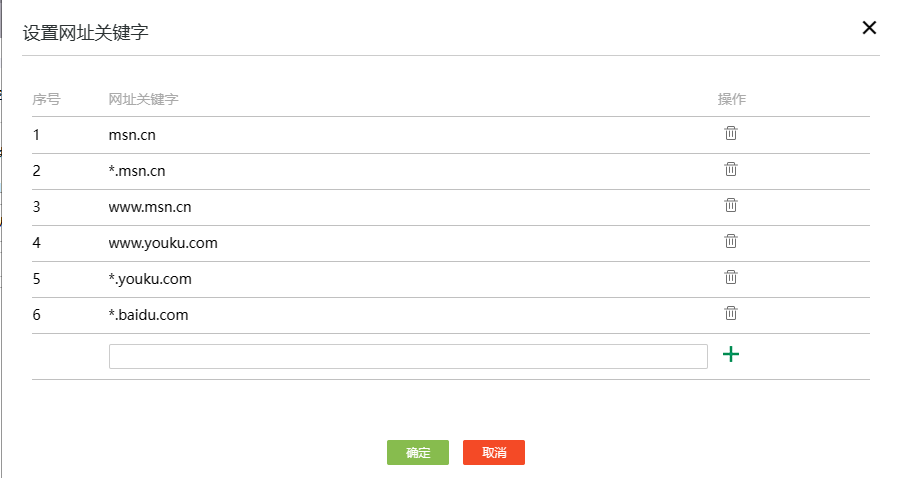Select the www.msn.cn row text

point(150,207)
